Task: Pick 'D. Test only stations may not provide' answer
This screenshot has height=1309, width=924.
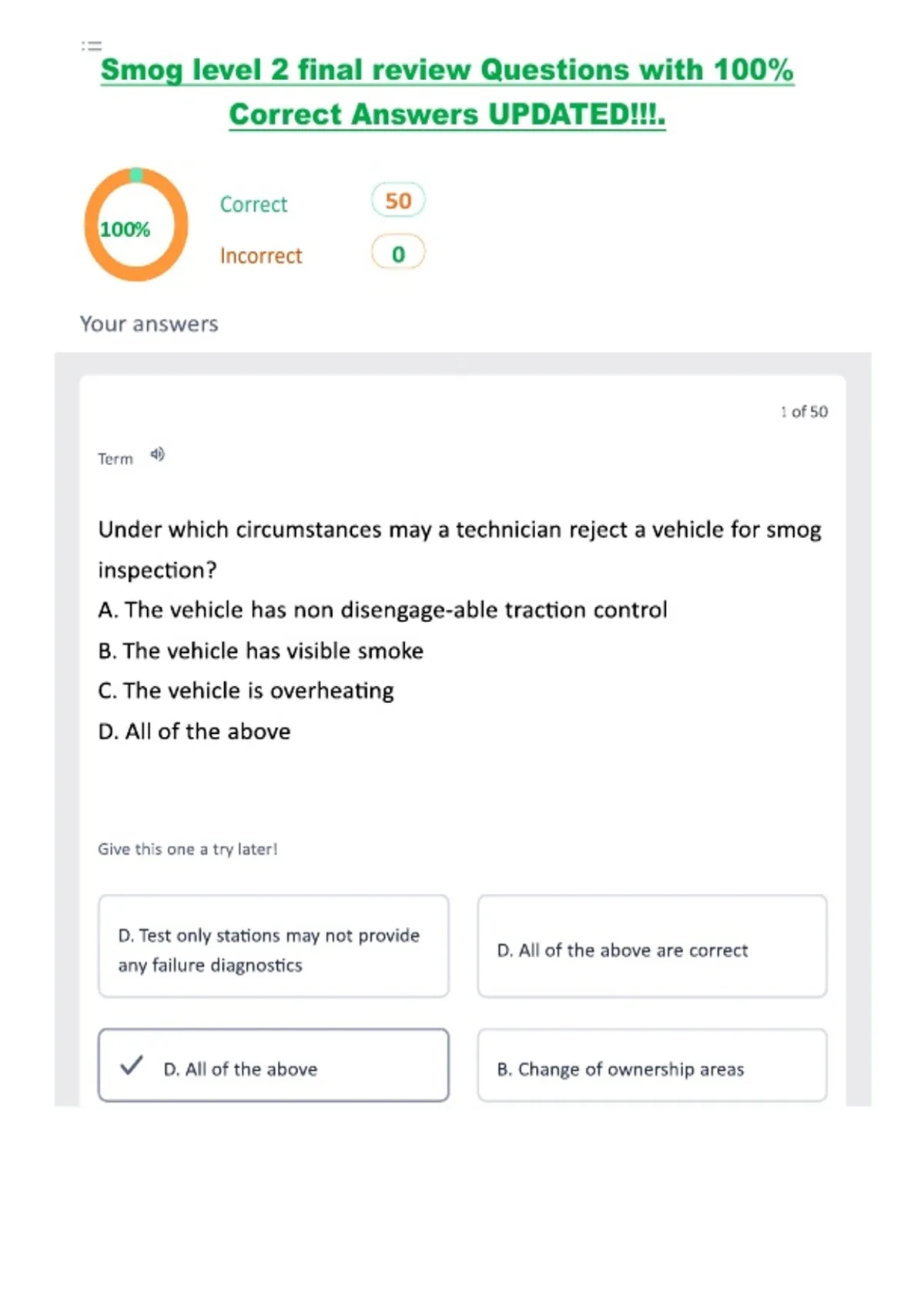Action: [x=273, y=946]
